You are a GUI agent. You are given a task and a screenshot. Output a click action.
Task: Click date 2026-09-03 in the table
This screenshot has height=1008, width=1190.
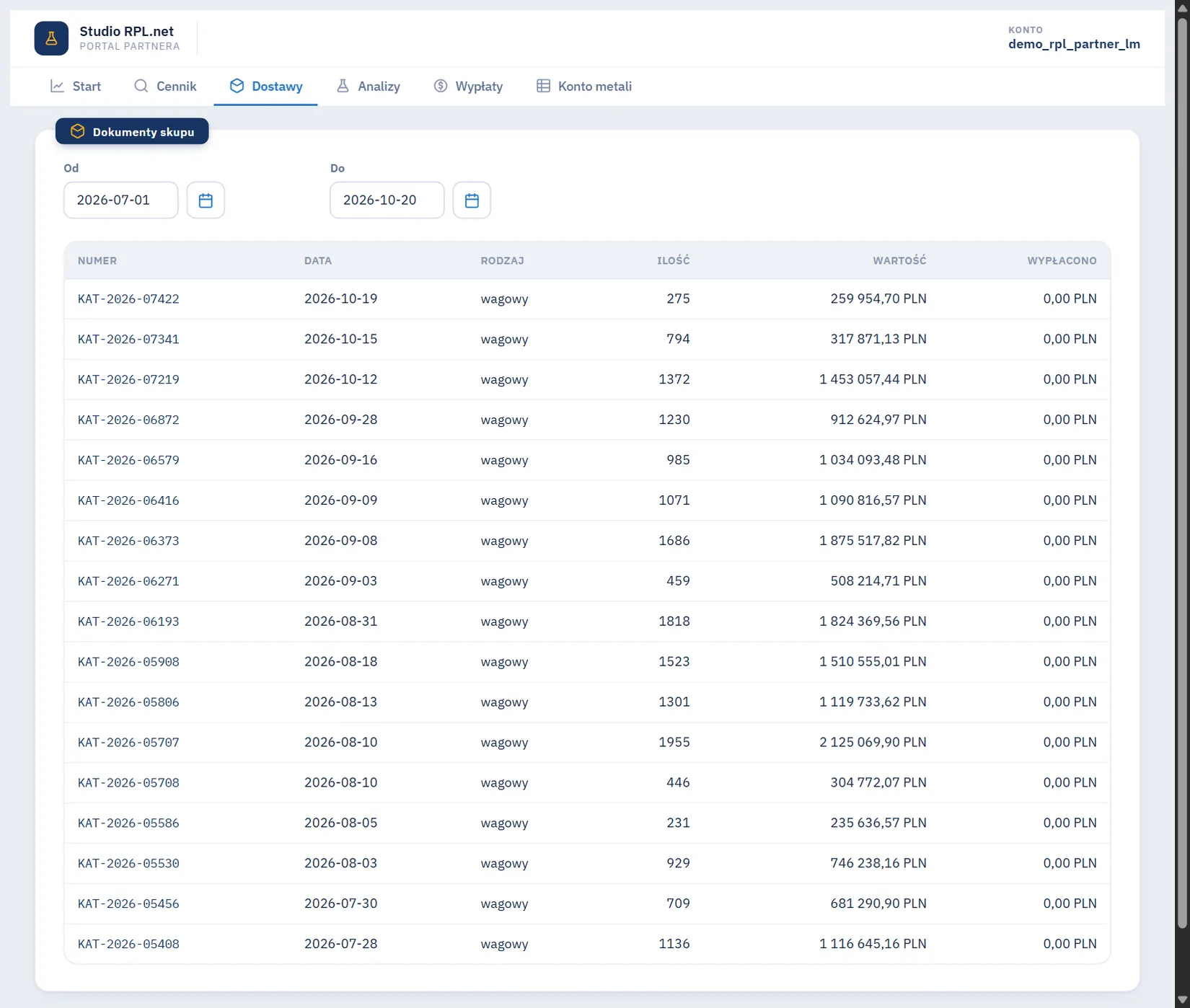(x=340, y=581)
